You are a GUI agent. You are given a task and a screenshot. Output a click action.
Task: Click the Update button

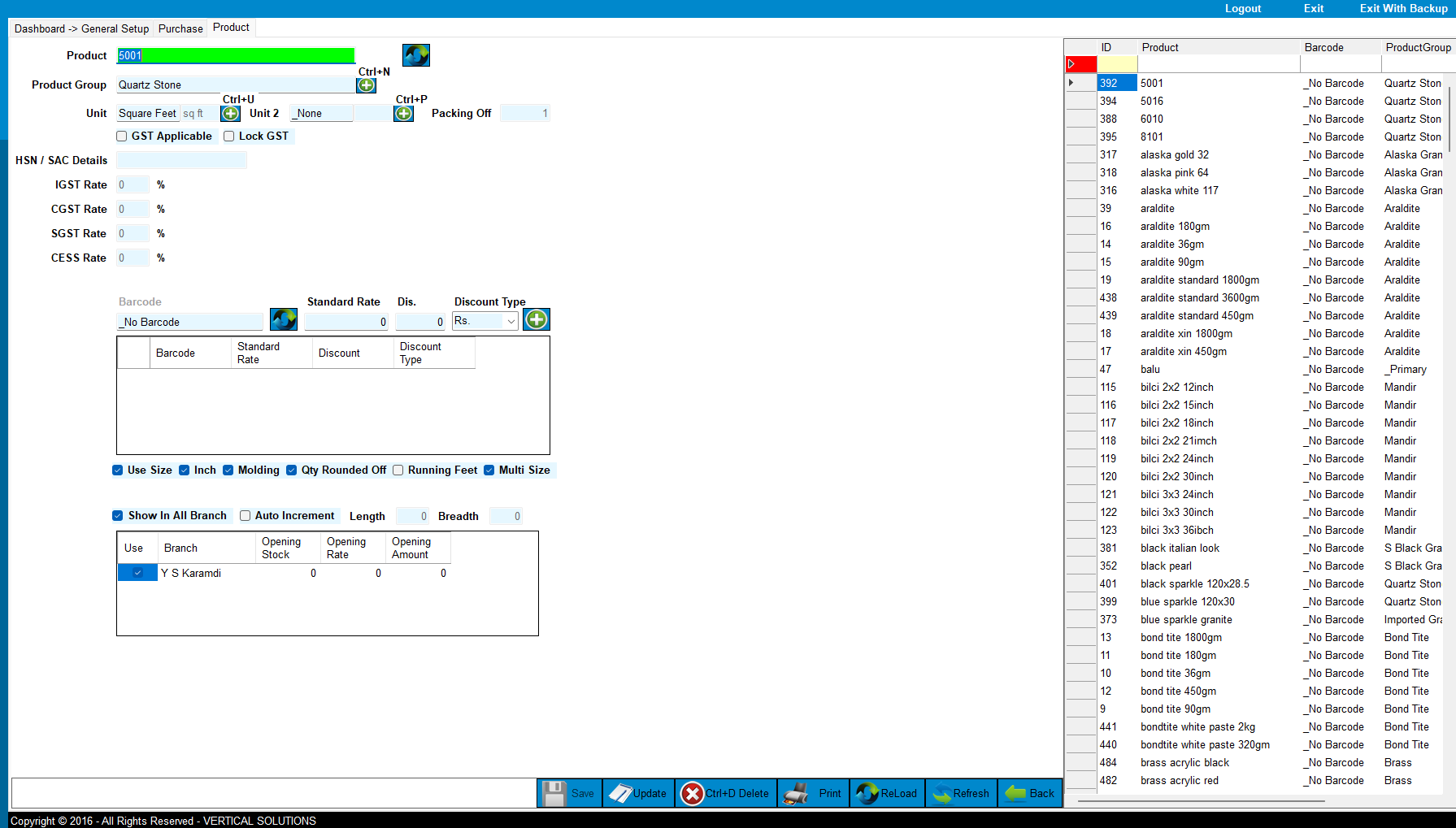[638, 793]
